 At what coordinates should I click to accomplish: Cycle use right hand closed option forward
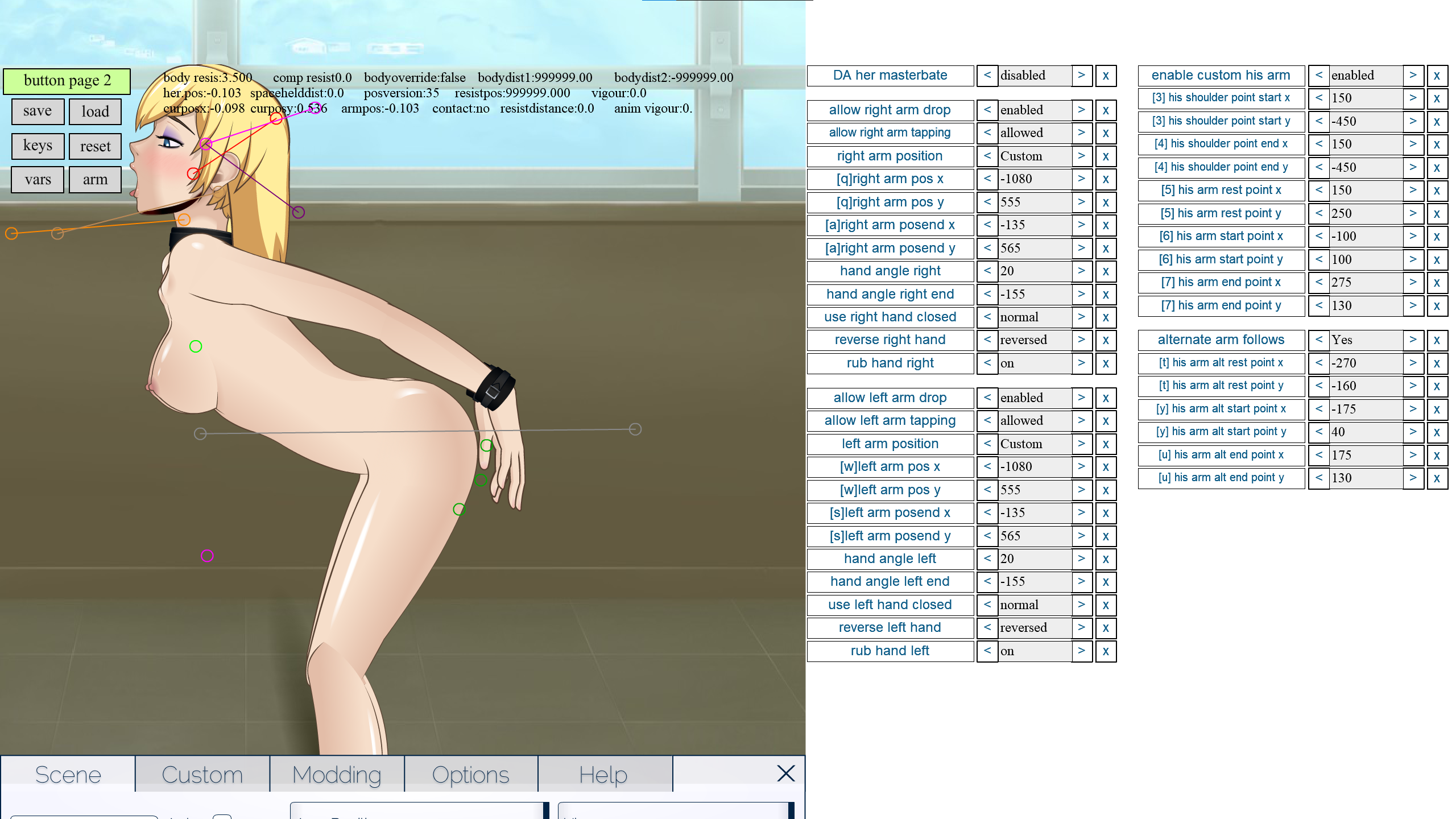1081,317
